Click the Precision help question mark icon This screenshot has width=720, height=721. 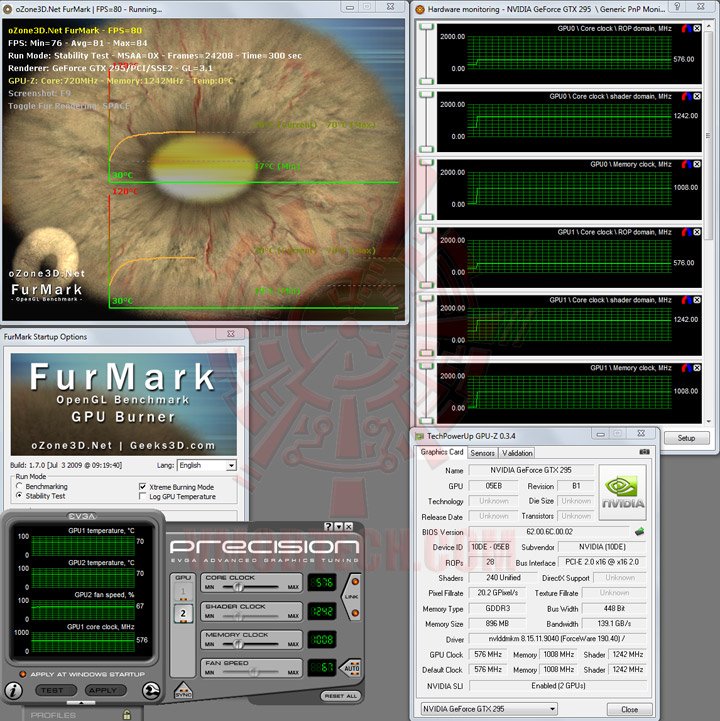coord(328,526)
